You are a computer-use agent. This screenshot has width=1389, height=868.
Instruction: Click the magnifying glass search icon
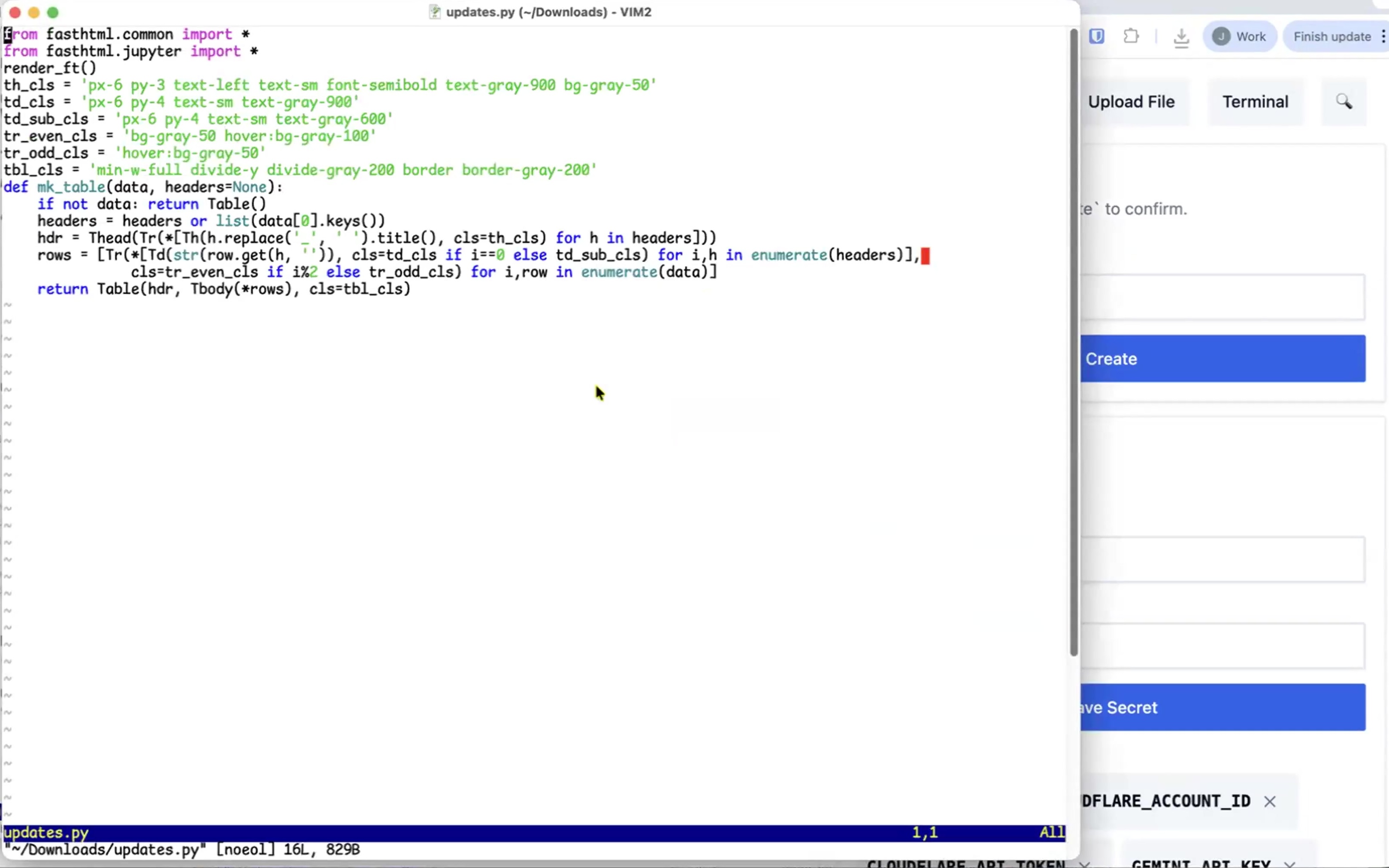1344,102
